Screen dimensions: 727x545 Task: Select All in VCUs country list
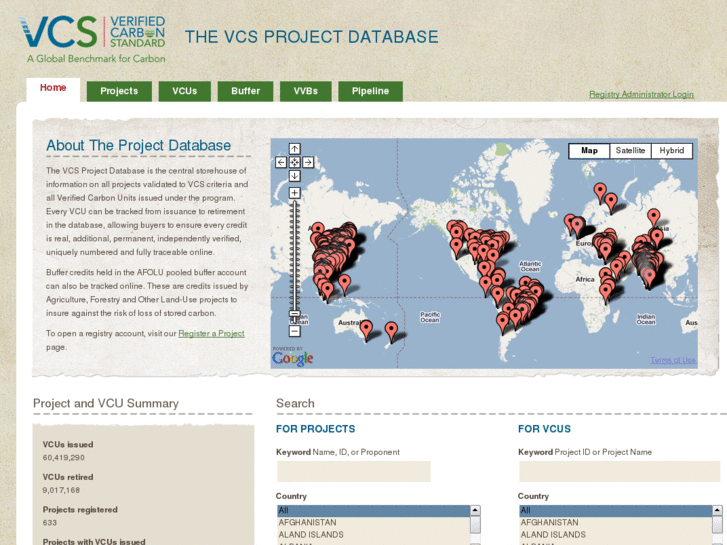tap(616, 510)
